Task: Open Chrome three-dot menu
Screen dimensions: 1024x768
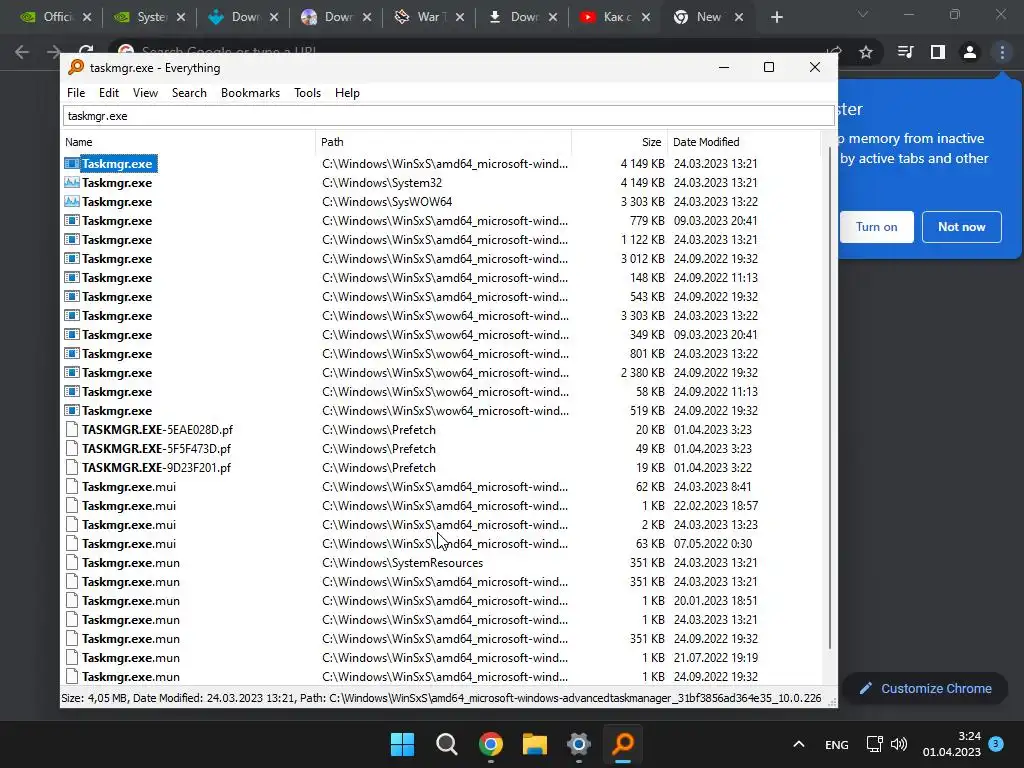Action: coord(1002,52)
